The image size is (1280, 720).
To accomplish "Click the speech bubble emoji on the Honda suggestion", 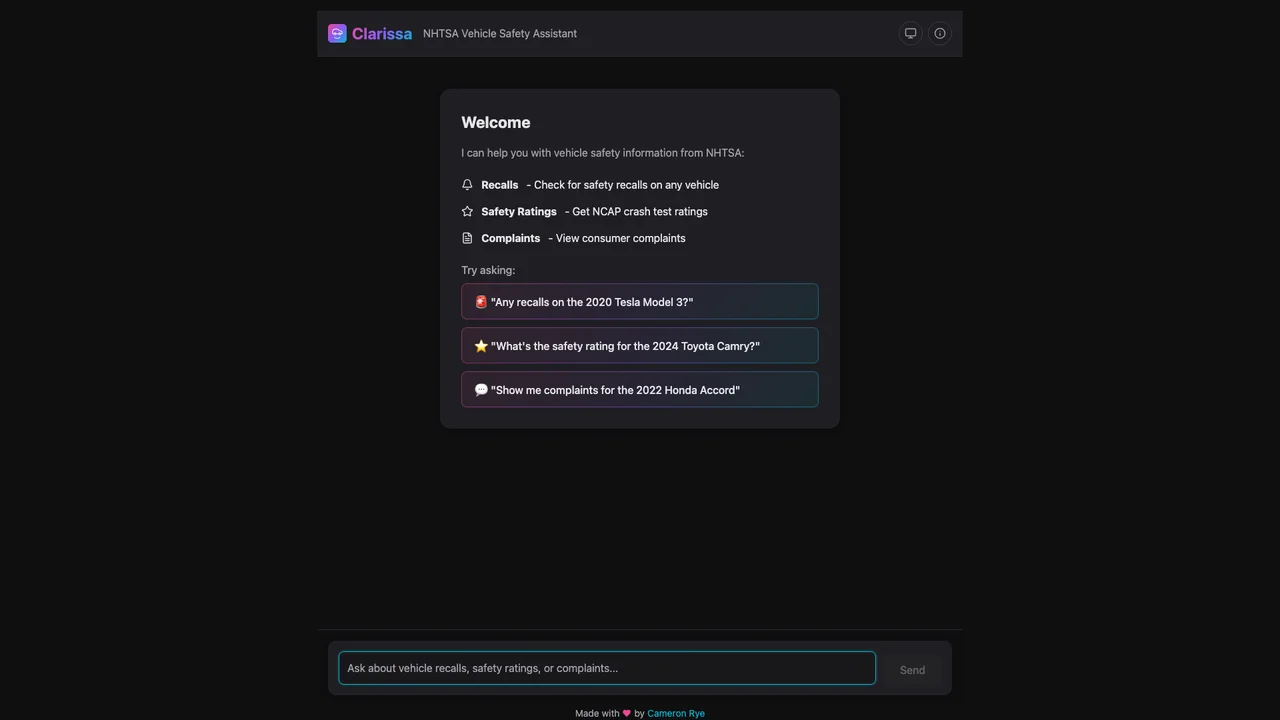I will 481,389.
